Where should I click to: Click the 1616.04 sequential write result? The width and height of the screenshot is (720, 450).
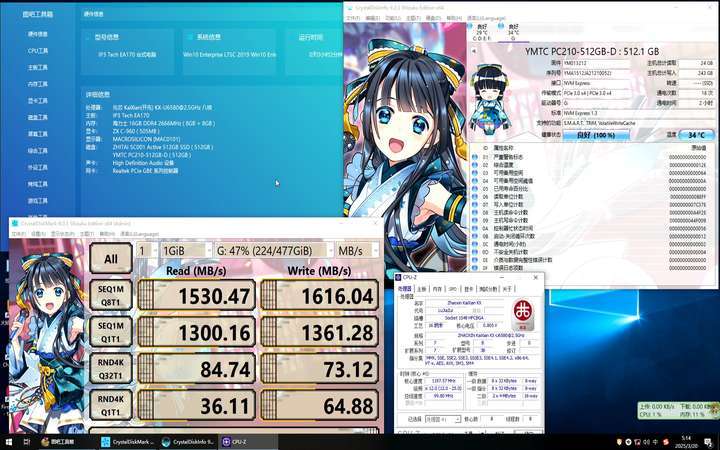pyautogui.click(x=320, y=295)
